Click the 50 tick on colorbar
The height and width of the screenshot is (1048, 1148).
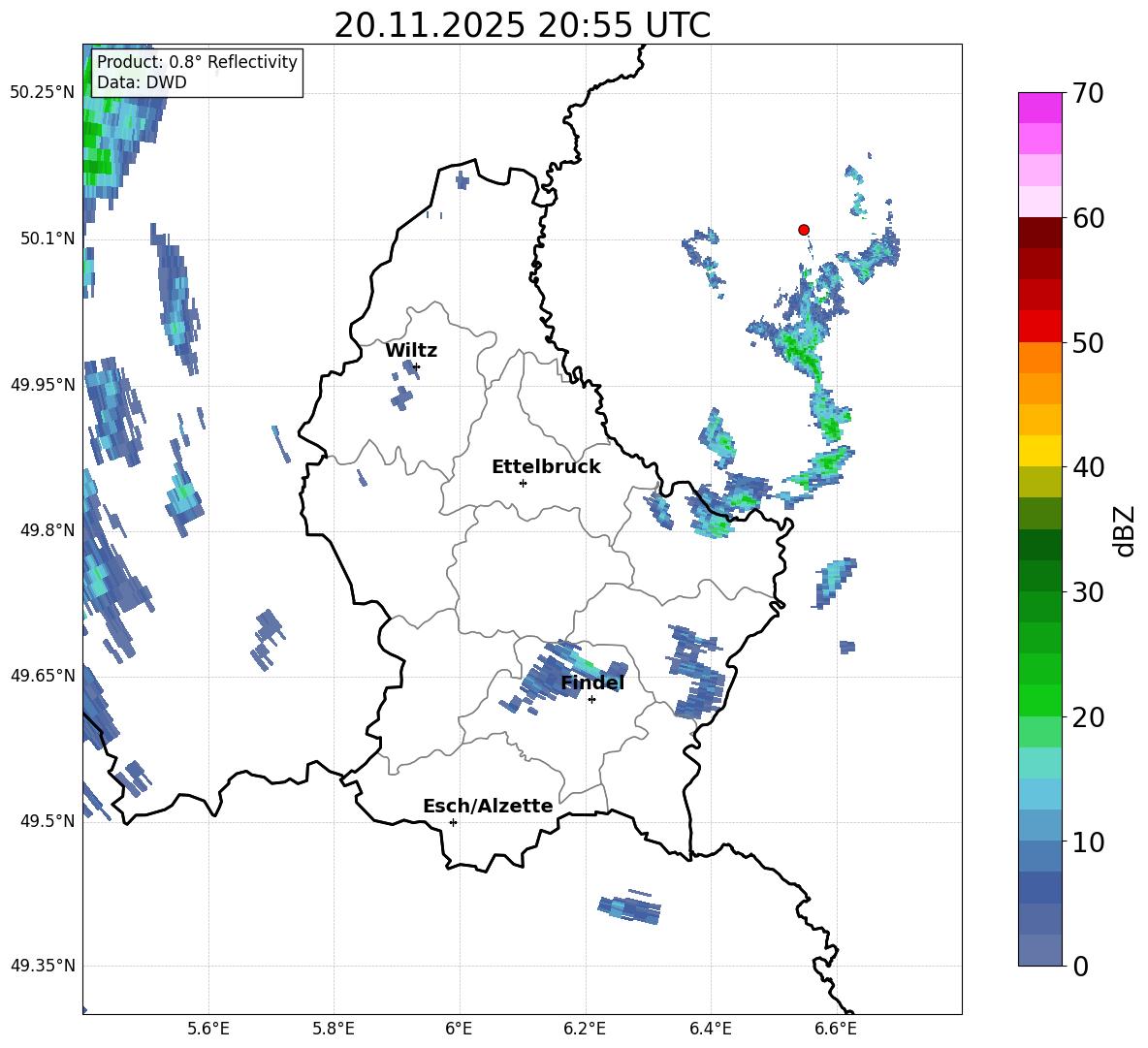pos(1088,343)
